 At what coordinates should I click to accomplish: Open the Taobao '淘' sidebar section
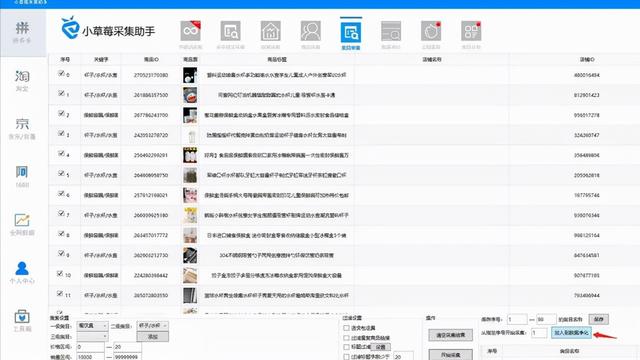tap(22, 80)
